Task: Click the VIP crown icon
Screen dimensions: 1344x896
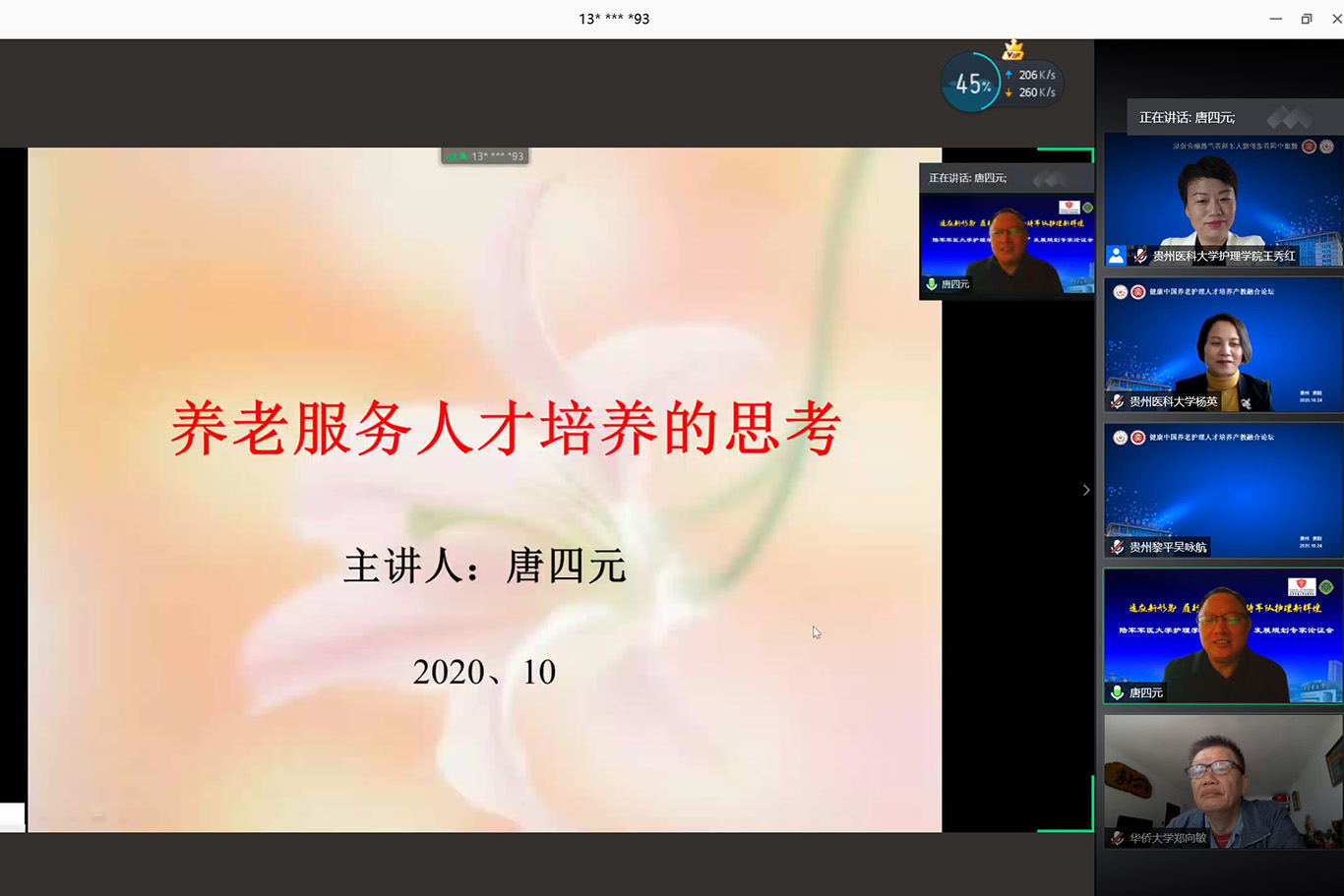Action: tap(1012, 50)
